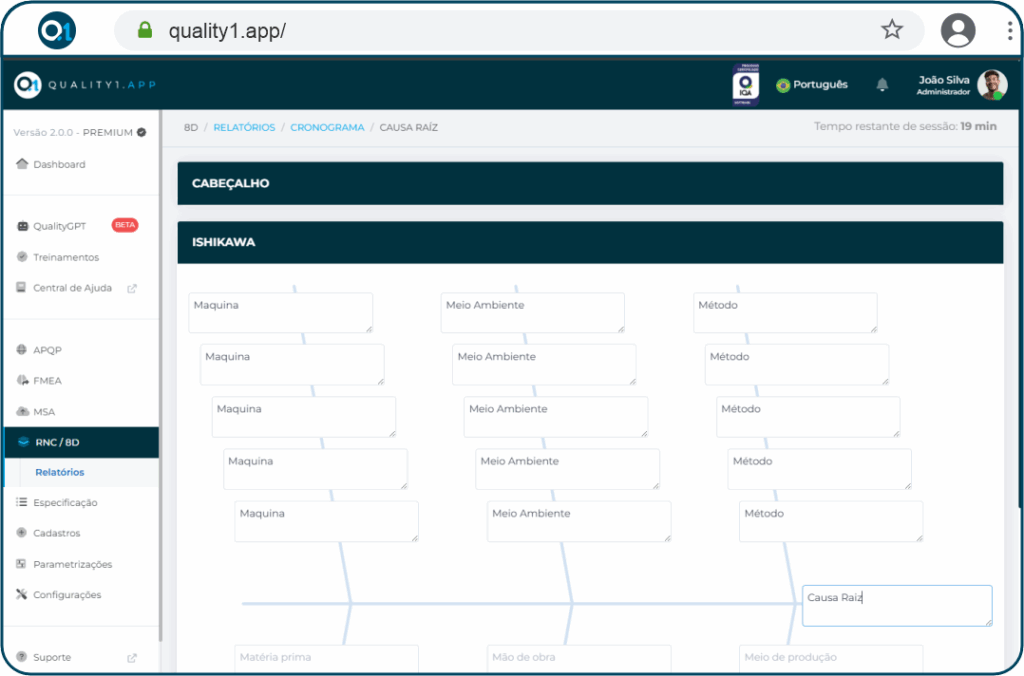Viewport: 1024px width, 676px height.
Task: Open Dashboard from the sidebar
Action: point(59,164)
